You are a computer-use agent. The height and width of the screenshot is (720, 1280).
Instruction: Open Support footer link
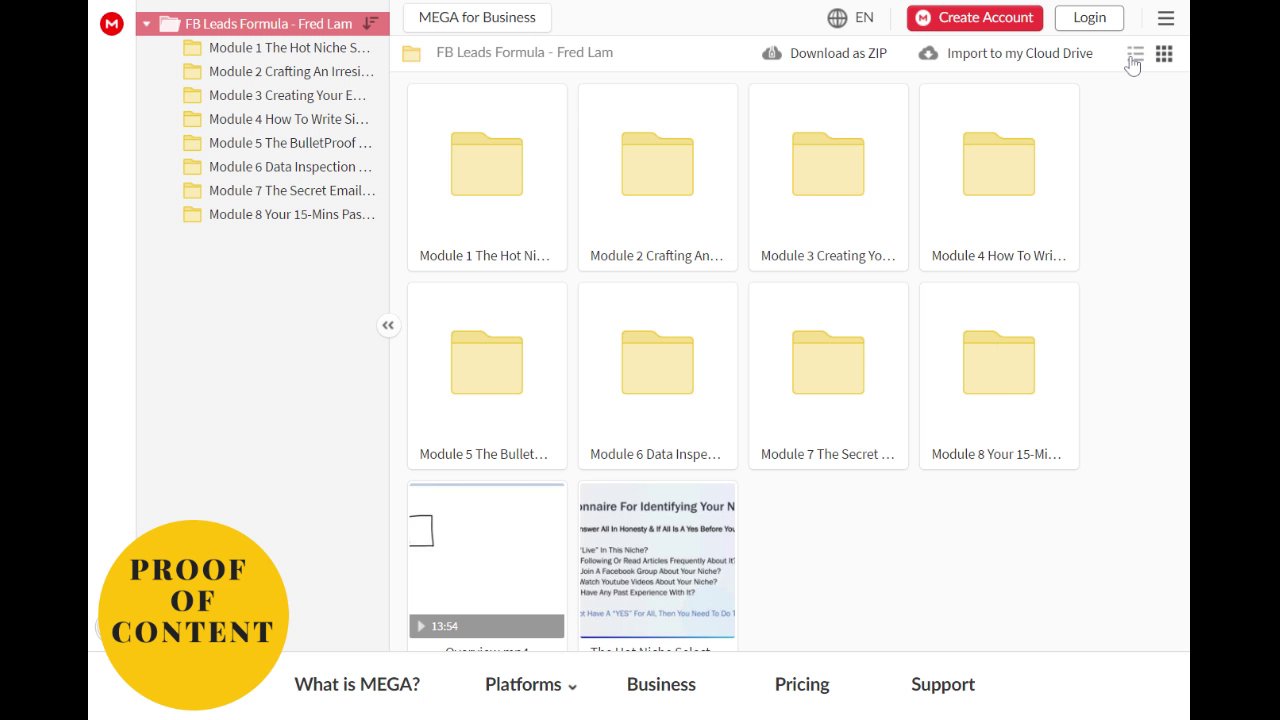tap(943, 684)
